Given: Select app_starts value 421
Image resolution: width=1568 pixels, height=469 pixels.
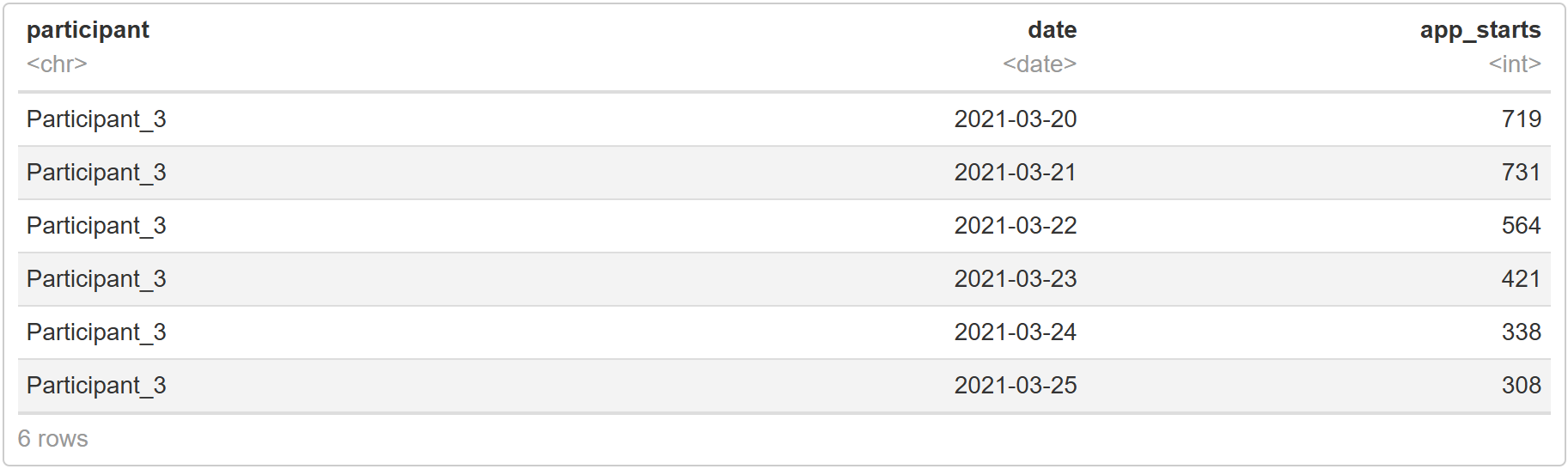Looking at the screenshot, I should tap(1521, 279).
